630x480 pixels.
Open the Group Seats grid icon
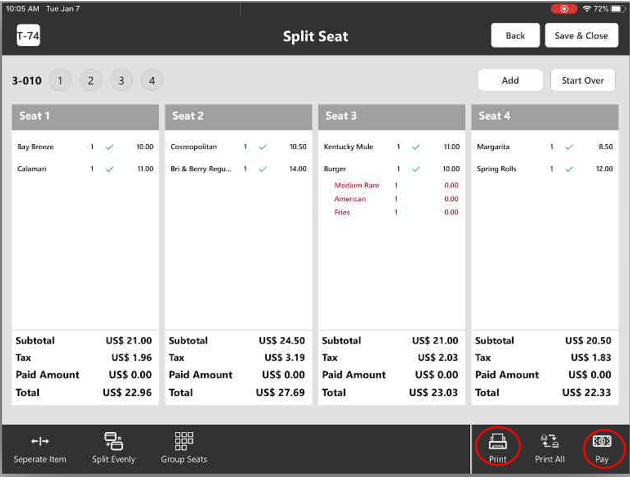(184, 441)
